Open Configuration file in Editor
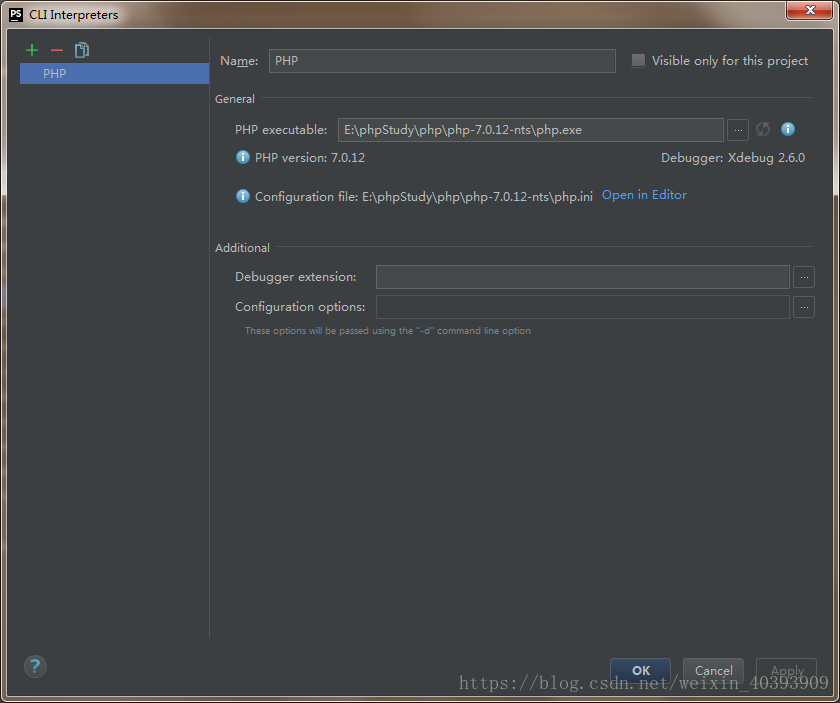The width and height of the screenshot is (840, 703). 644,194
